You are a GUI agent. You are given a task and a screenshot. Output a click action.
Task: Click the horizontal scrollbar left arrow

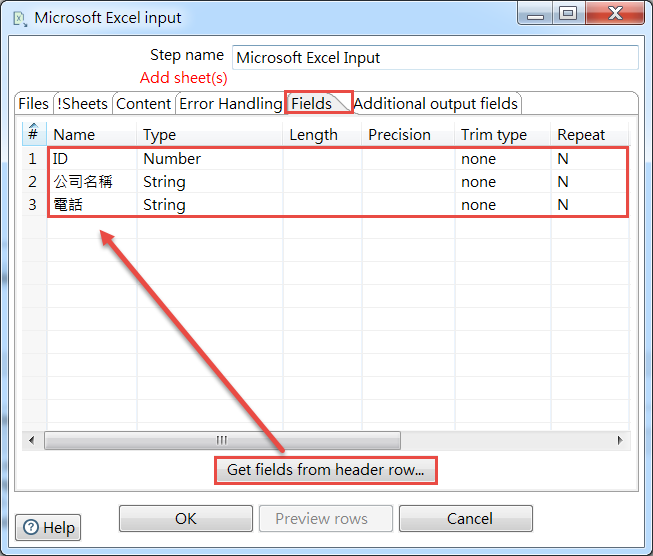point(32,440)
